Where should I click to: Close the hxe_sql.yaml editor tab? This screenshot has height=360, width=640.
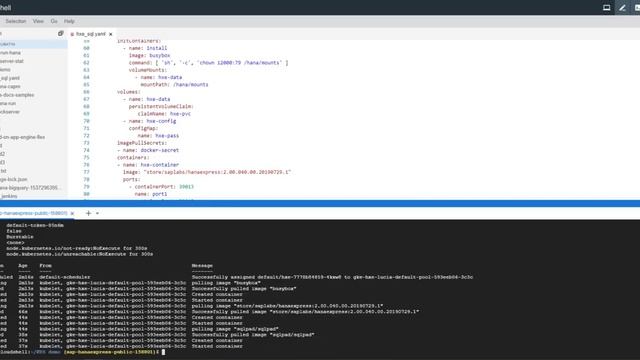(x=111, y=34)
